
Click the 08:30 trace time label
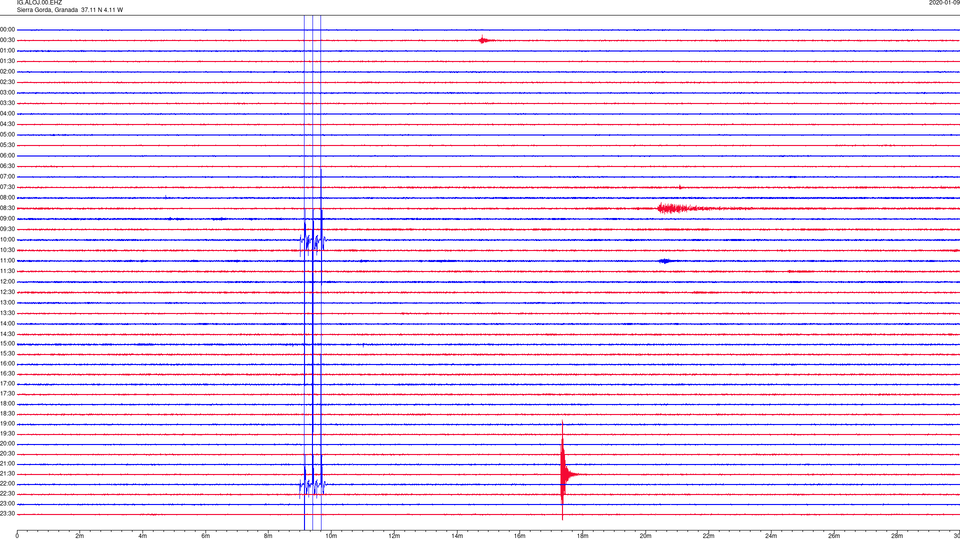pos(7,208)
